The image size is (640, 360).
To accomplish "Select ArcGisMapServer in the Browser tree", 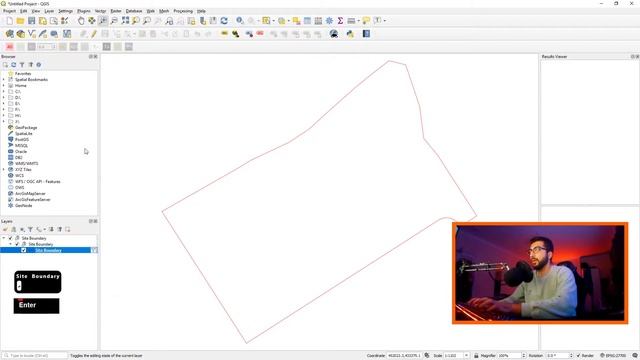I will (30, 193).
